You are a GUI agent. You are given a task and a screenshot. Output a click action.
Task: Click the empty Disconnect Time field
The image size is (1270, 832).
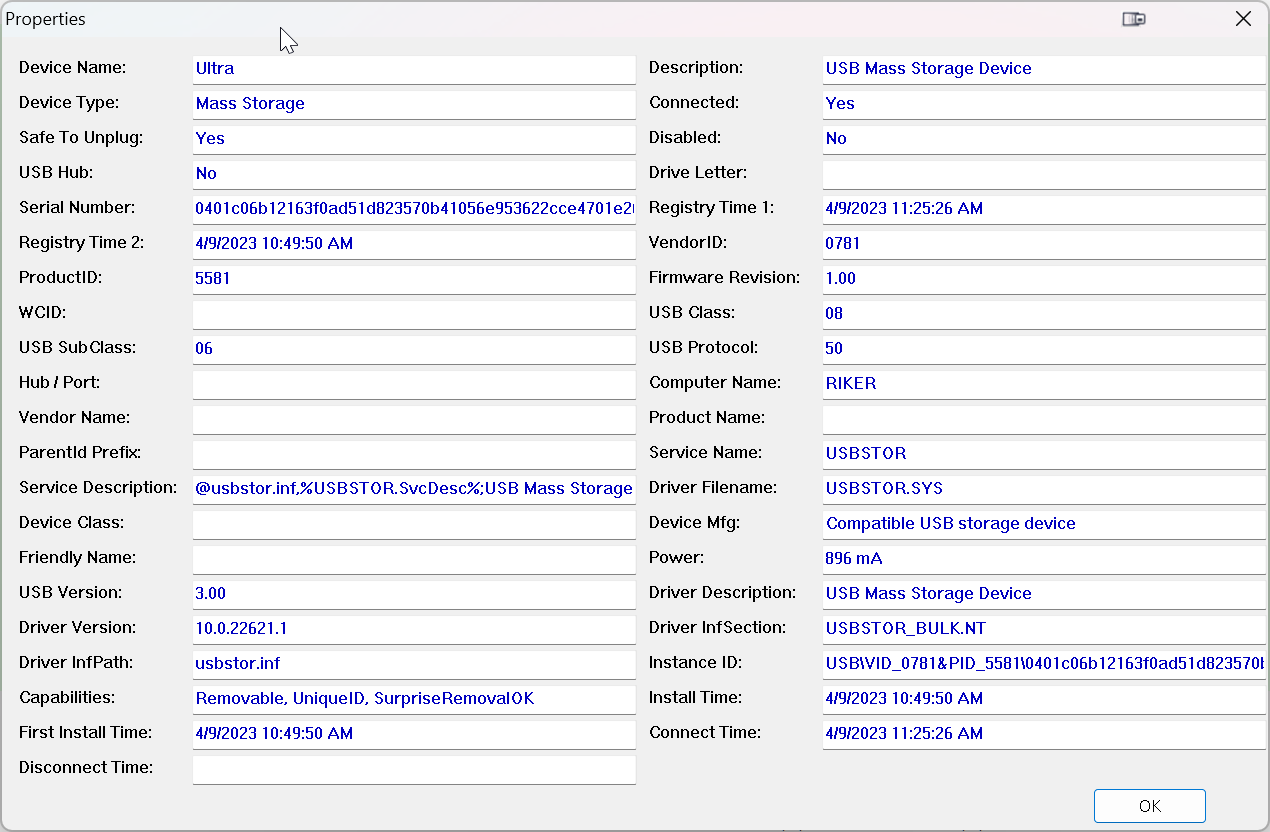(x=413, y=769)
